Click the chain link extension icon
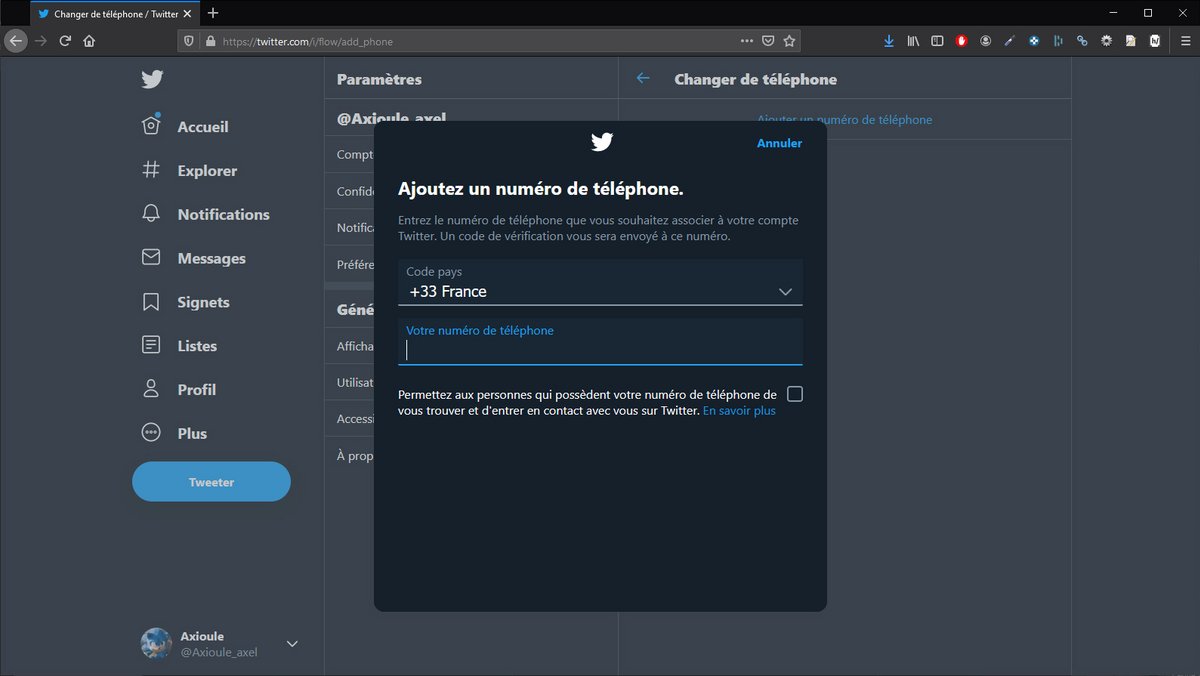This screenshot has width=1200, height=676. tap(1082, 41)
